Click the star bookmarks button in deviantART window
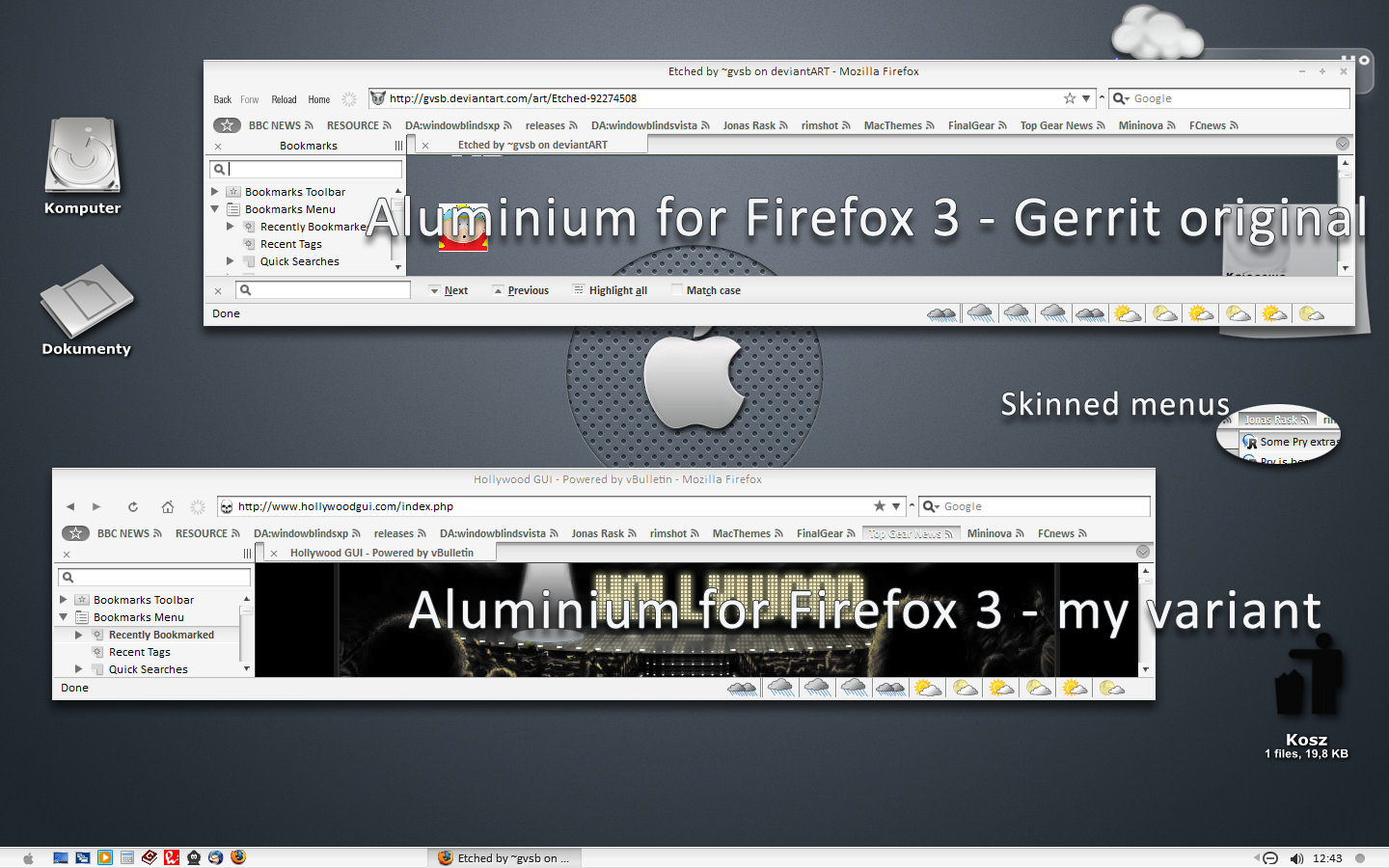 point(227,125)
